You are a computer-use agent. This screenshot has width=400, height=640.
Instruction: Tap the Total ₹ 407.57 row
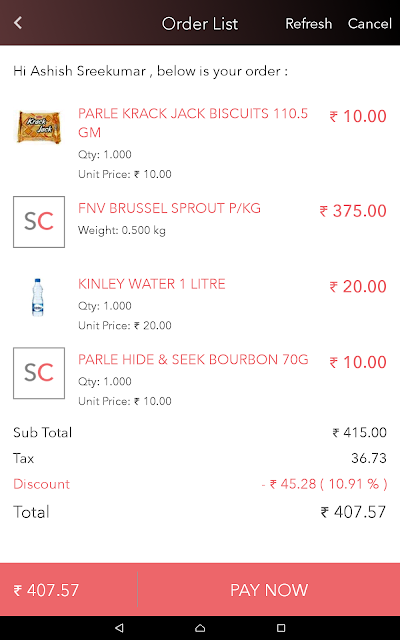tap(200, 512)
